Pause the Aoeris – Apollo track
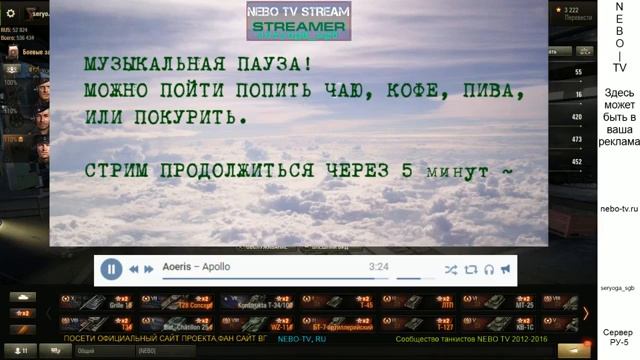This screenshot has width=640, height=360. click(x=111, y=269)
